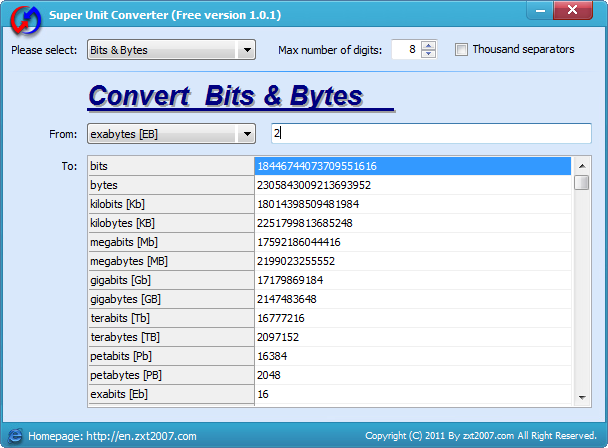Click the scrollbar down arrow in results list

click(582, 397)
